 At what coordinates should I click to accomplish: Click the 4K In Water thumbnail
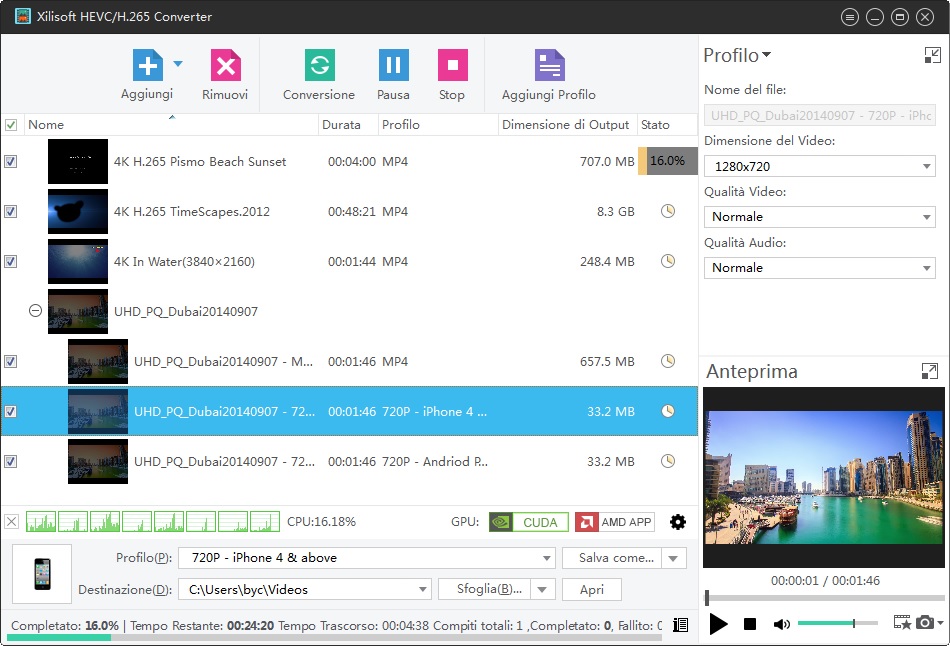pyautogui.click(x=78, y=261)
